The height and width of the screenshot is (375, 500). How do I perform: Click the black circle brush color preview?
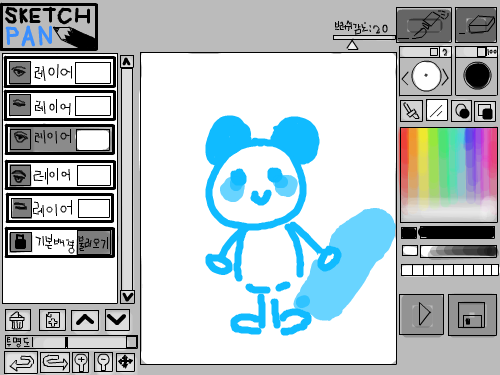point(477,75)
